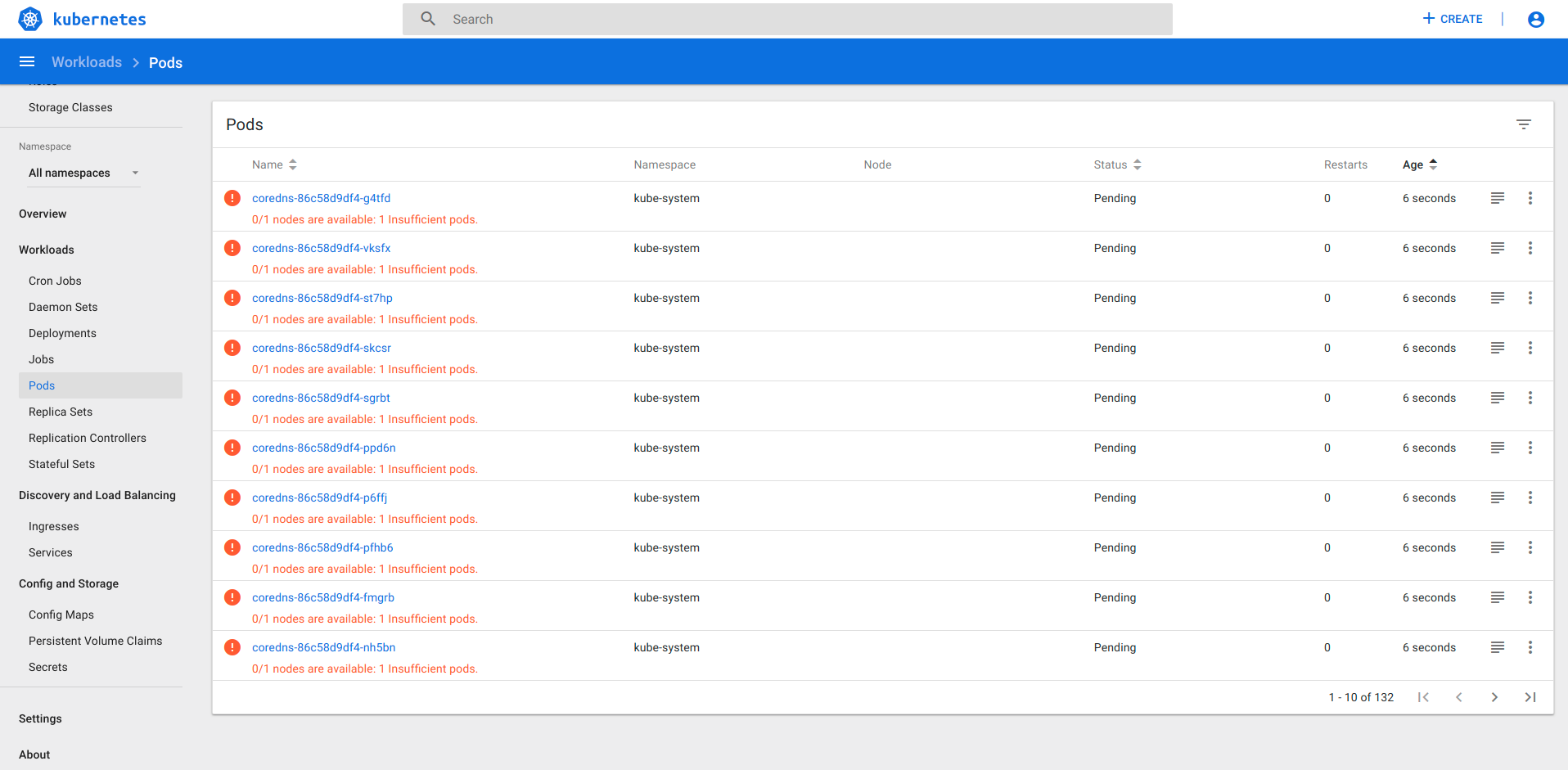Open the All namespaces dropdown
This screenshot has height=770, width=1568.
click(84, 173)
